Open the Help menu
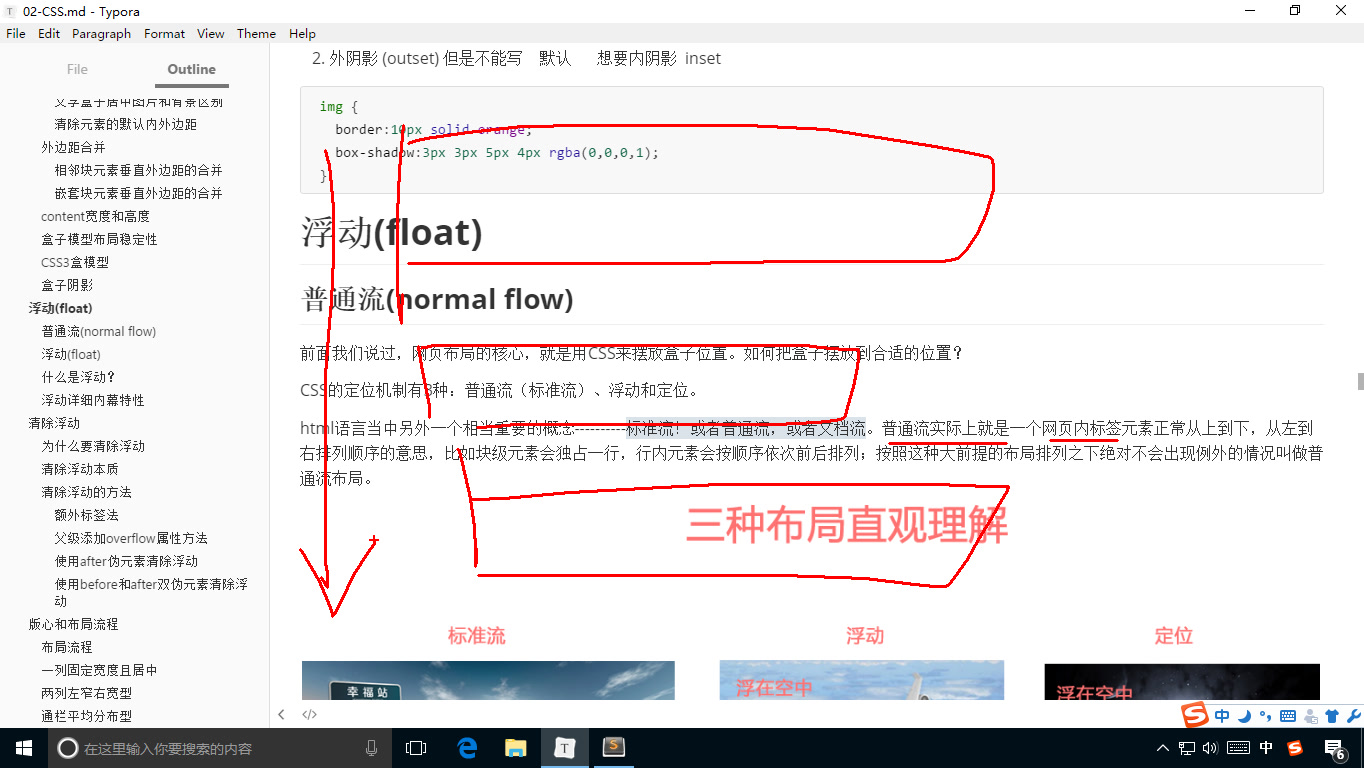Viewport: 1364px width, 768px height. (x=302, y=33)
